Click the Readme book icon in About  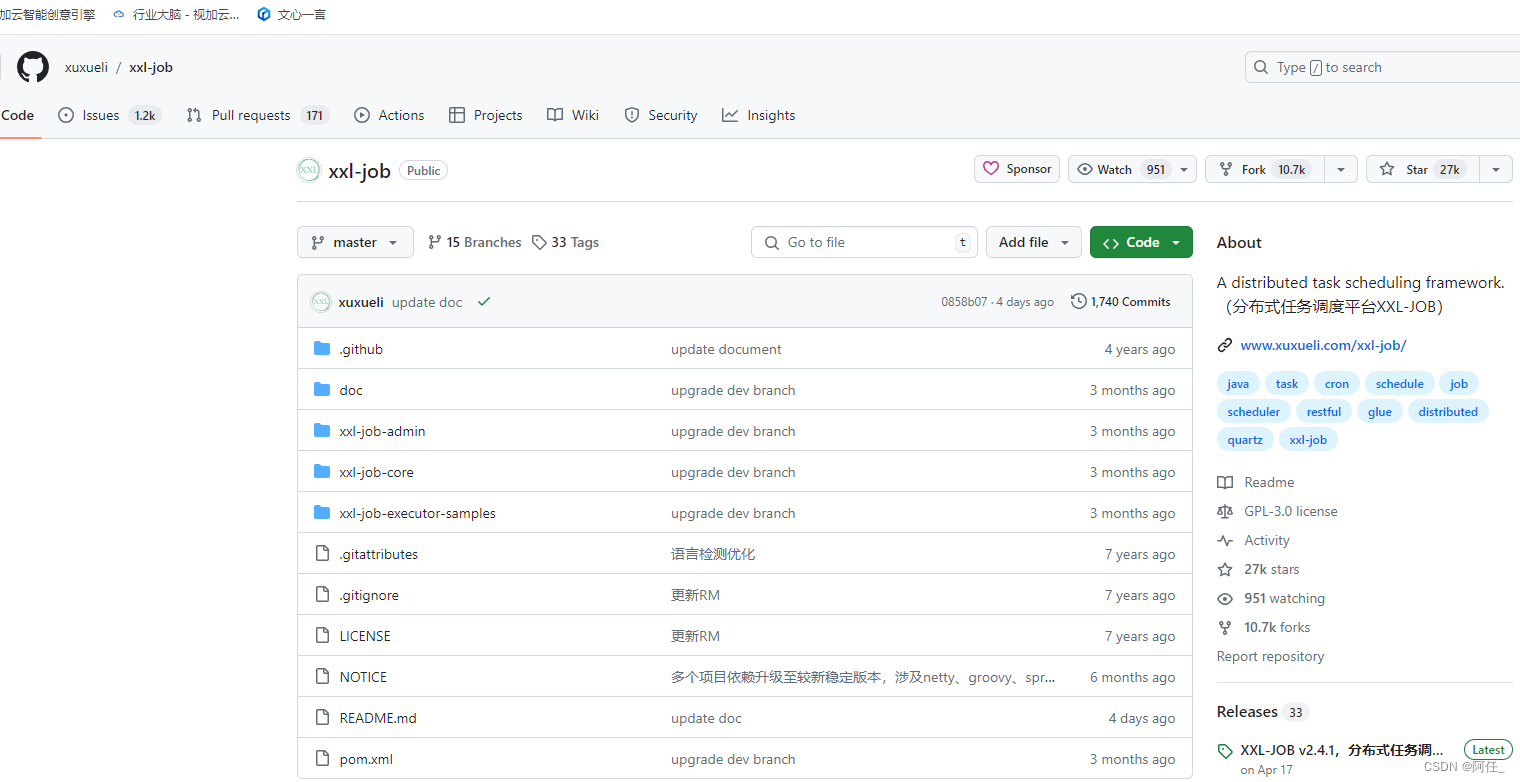(1225, 482)
